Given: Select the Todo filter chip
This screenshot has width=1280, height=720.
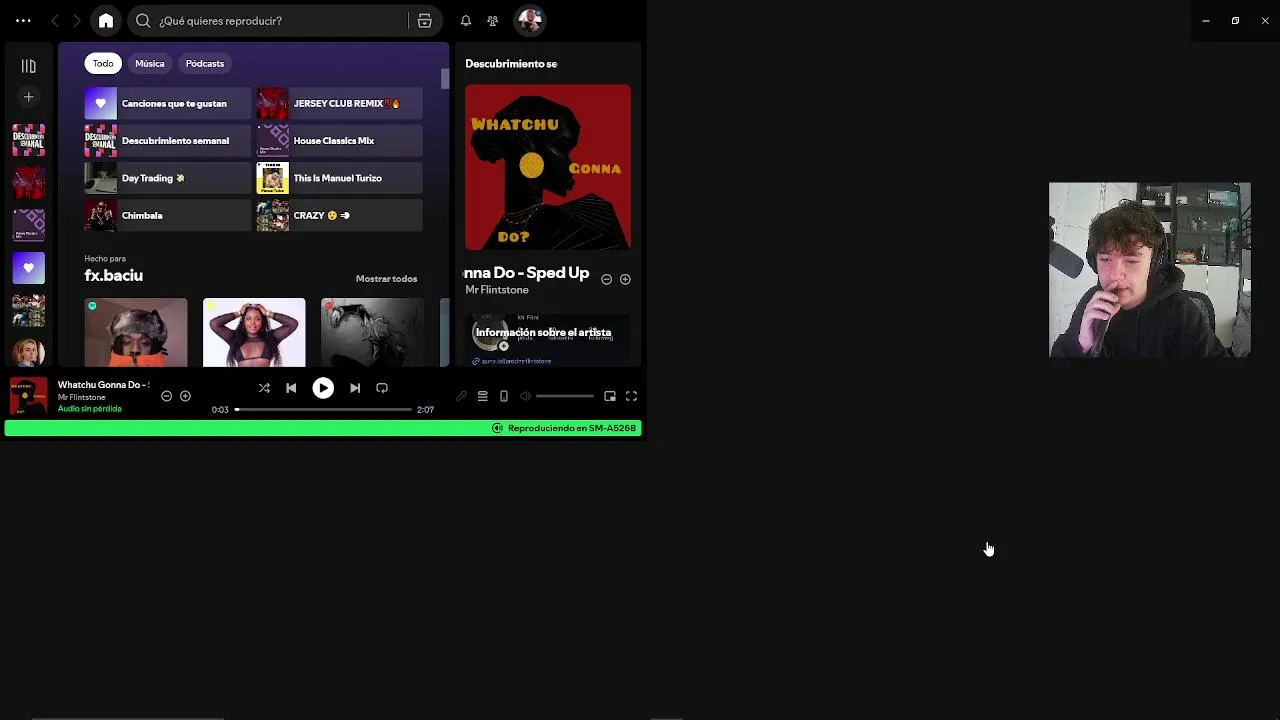Looking at the screenshot, I should pyautogui.click(x=103, y=63).
